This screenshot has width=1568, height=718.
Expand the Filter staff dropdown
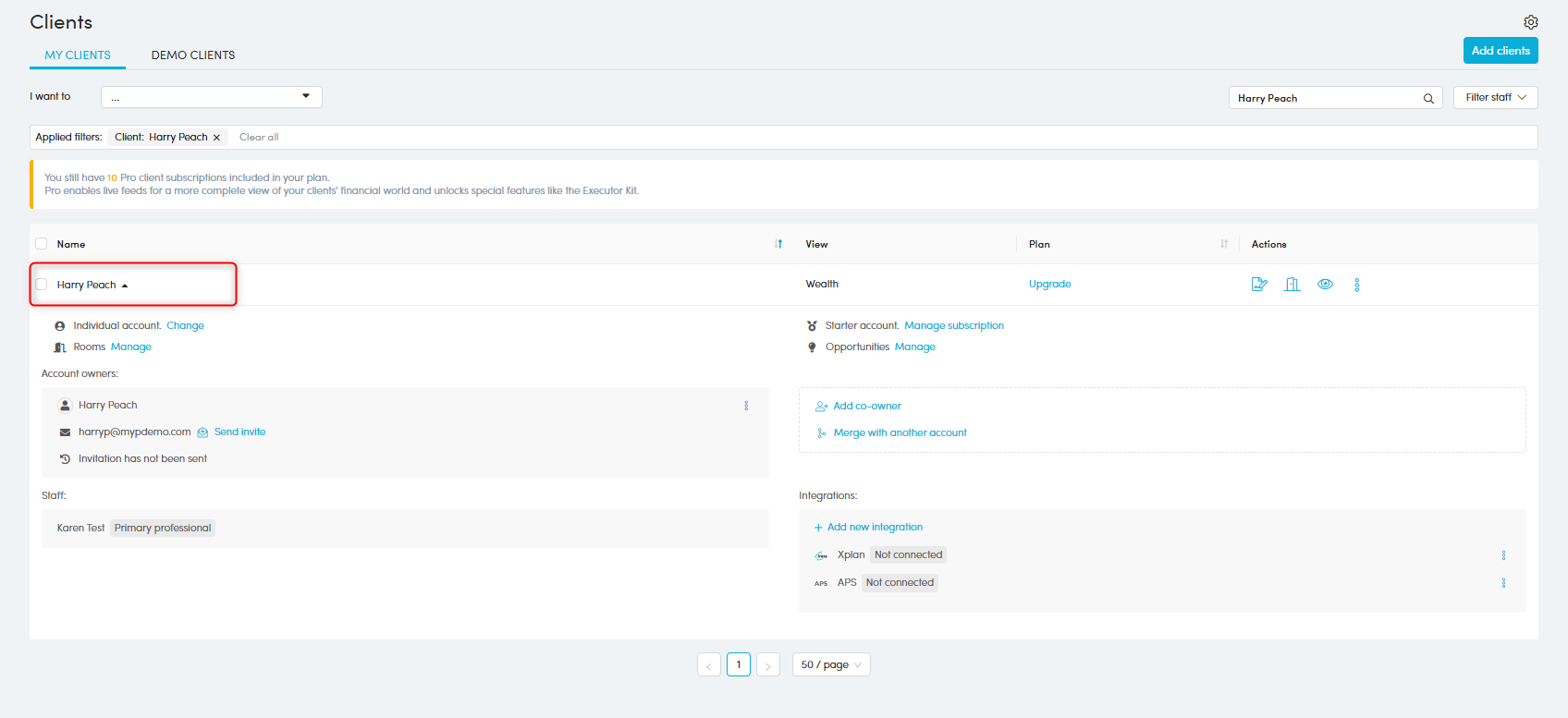tap(1495, 97)
